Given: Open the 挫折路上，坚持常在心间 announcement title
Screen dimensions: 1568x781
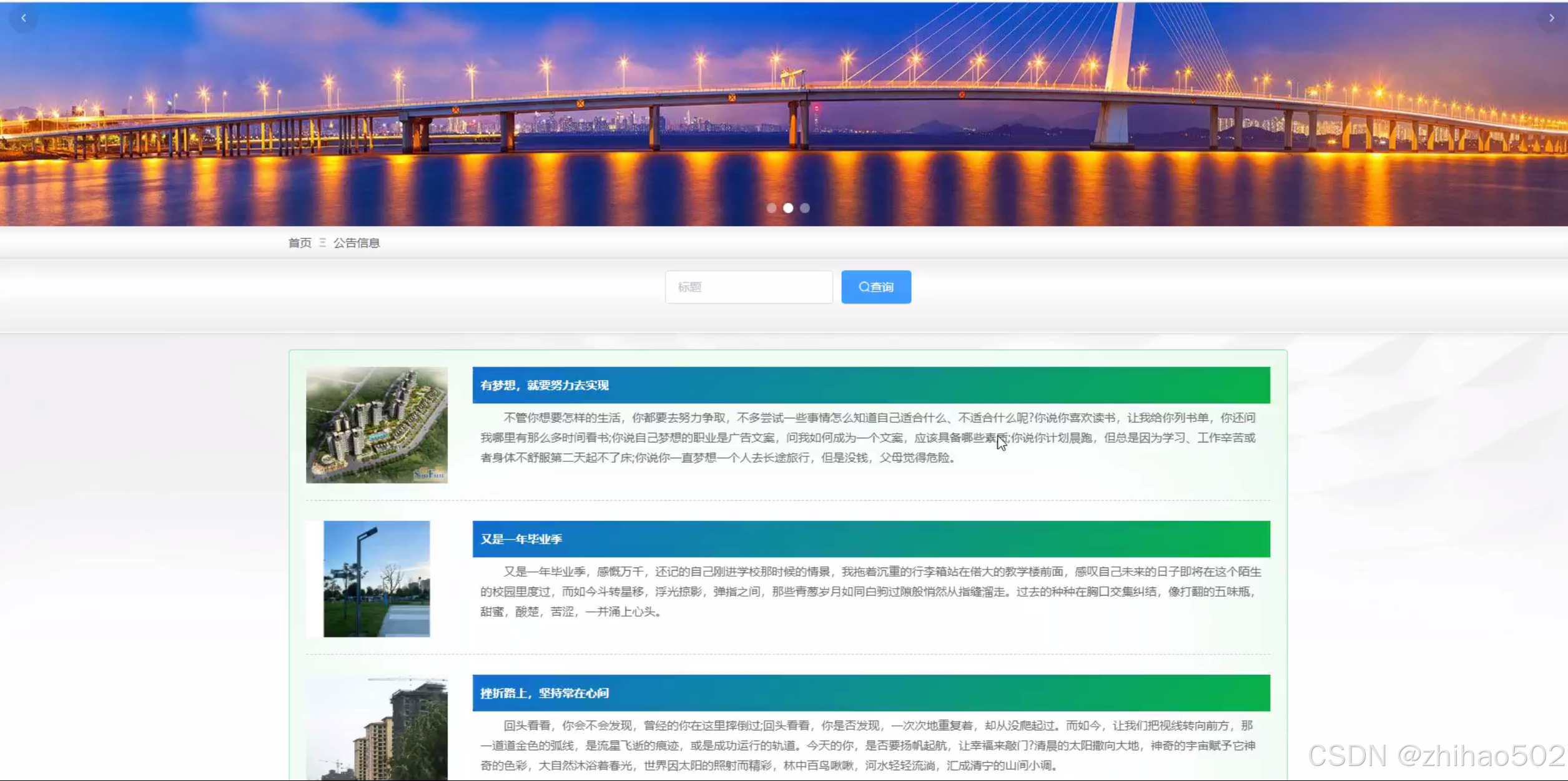Looking at the screenshot, I should pos(544,693).
